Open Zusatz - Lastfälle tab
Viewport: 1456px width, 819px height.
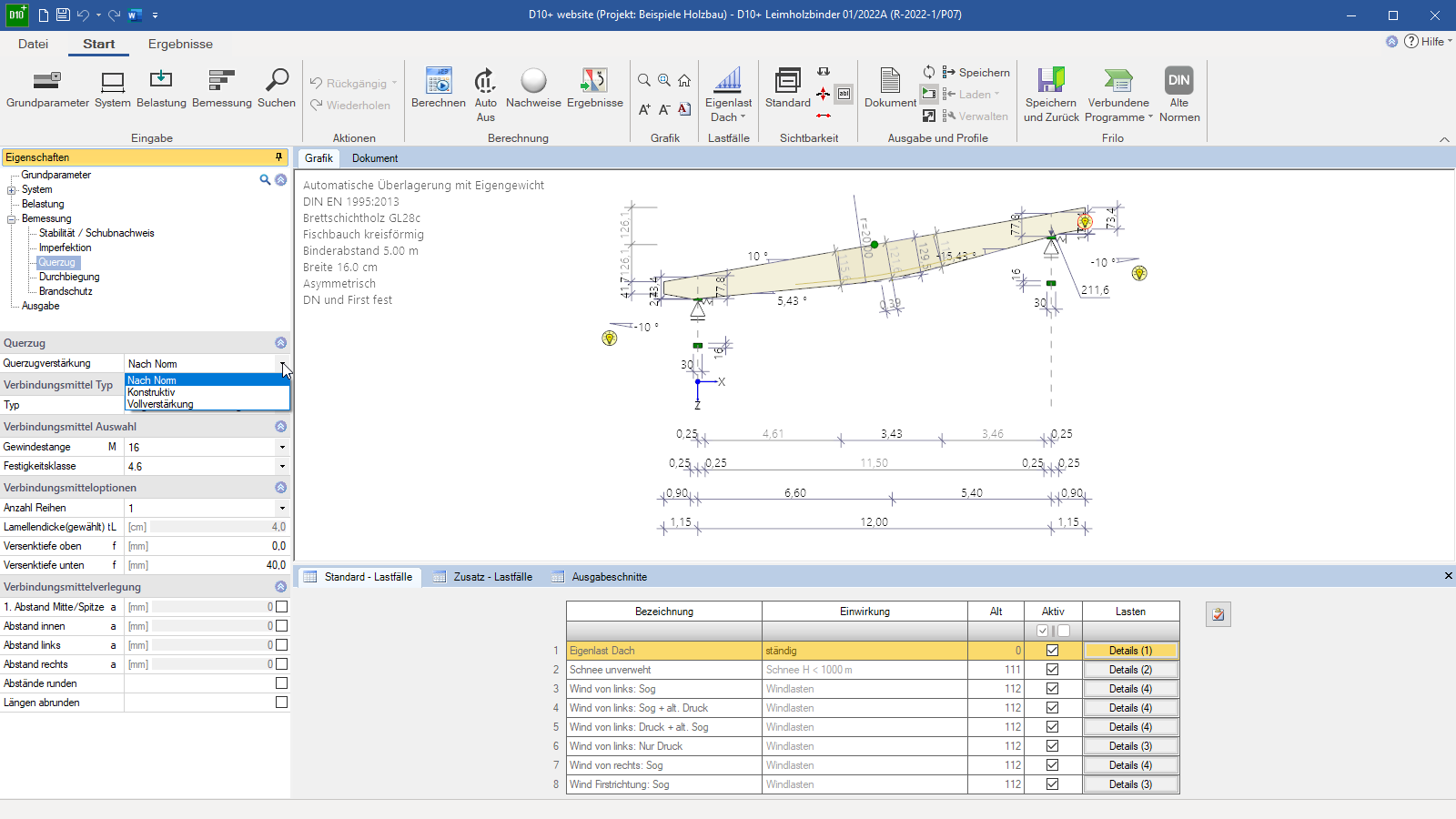(x=483, y=577)
